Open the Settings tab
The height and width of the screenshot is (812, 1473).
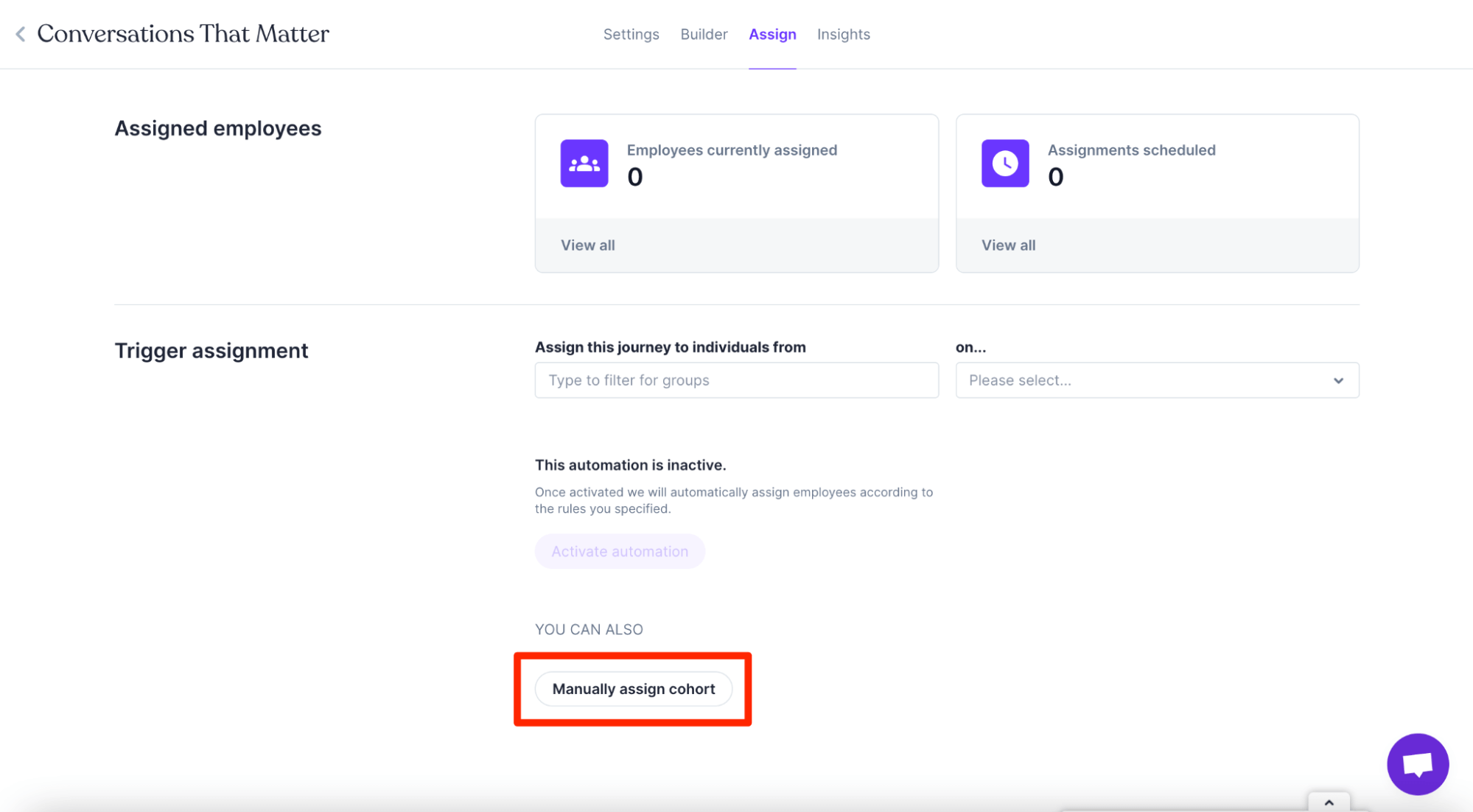pos(631,35)
